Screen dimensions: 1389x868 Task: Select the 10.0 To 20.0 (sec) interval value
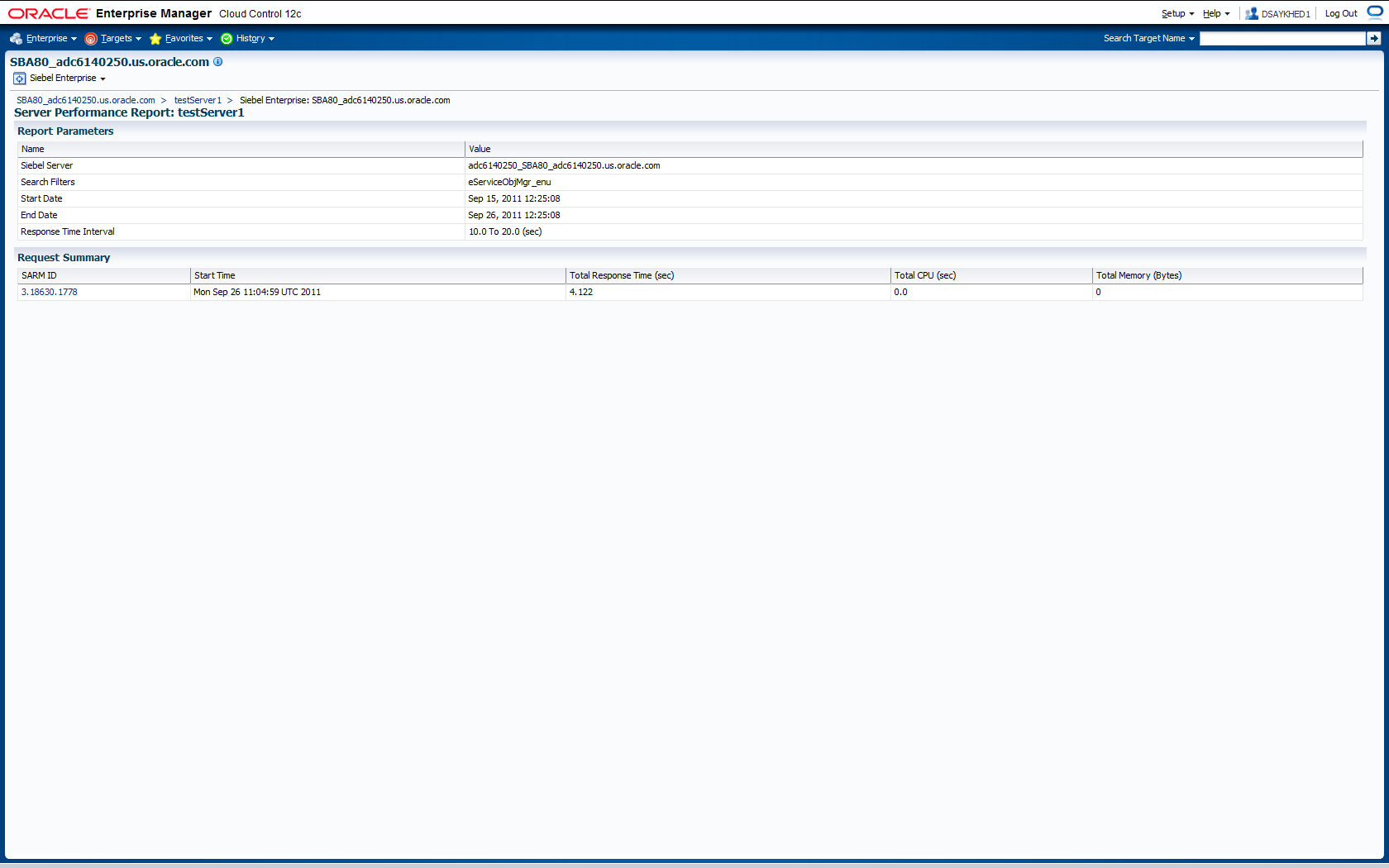click(x=505, y=231)
